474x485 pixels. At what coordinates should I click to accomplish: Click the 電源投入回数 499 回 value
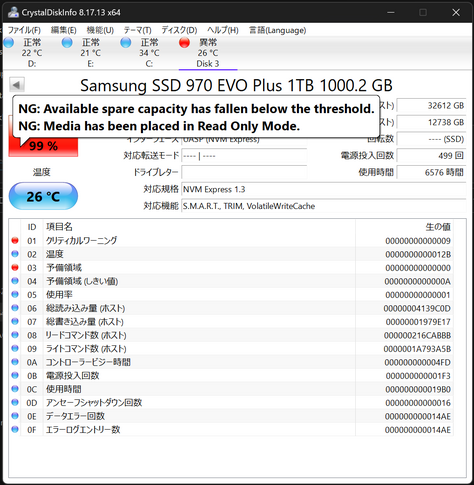click(x=431, y=156)
